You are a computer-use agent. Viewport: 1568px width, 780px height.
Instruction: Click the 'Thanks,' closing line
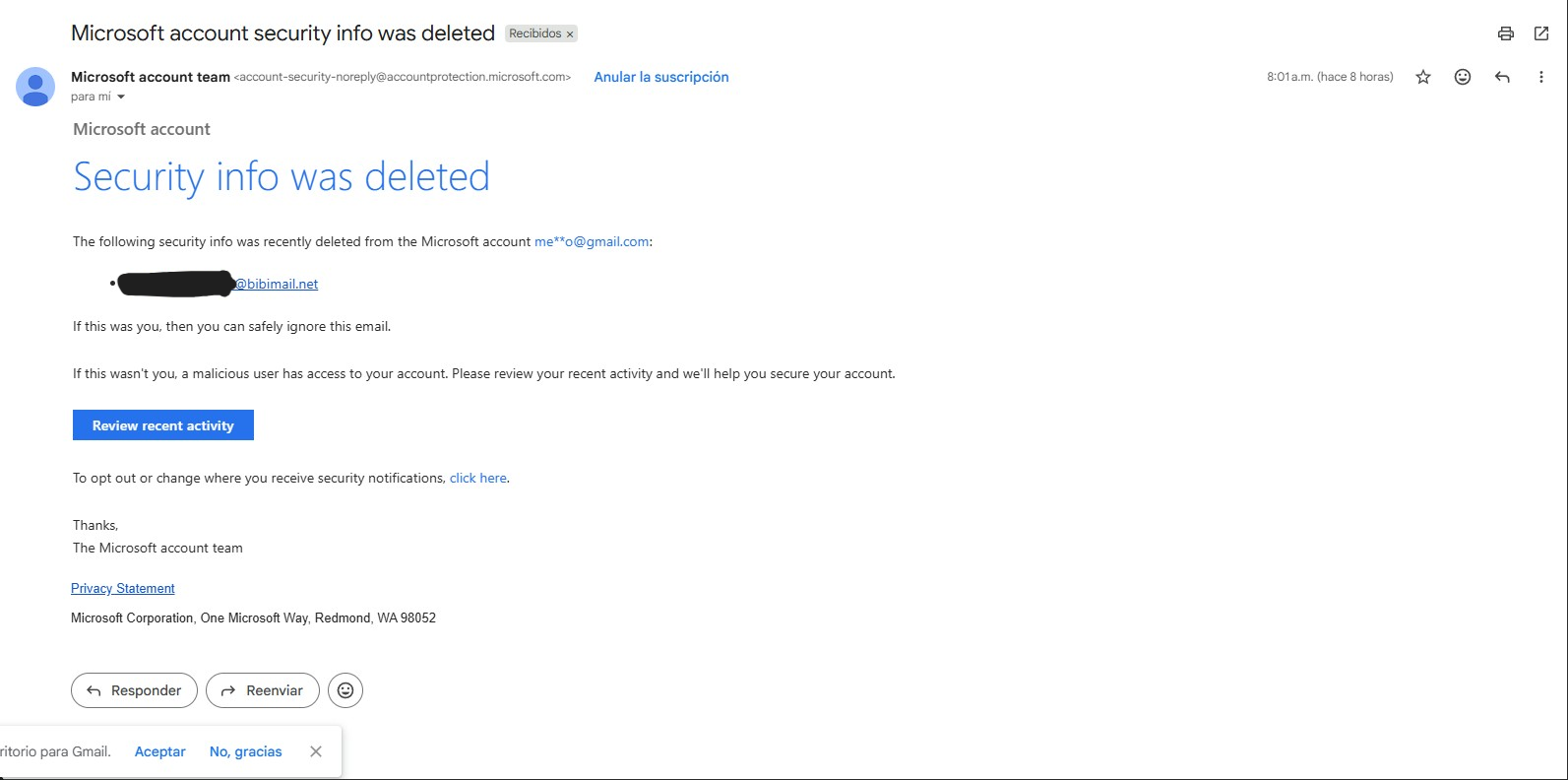[95, 525]
